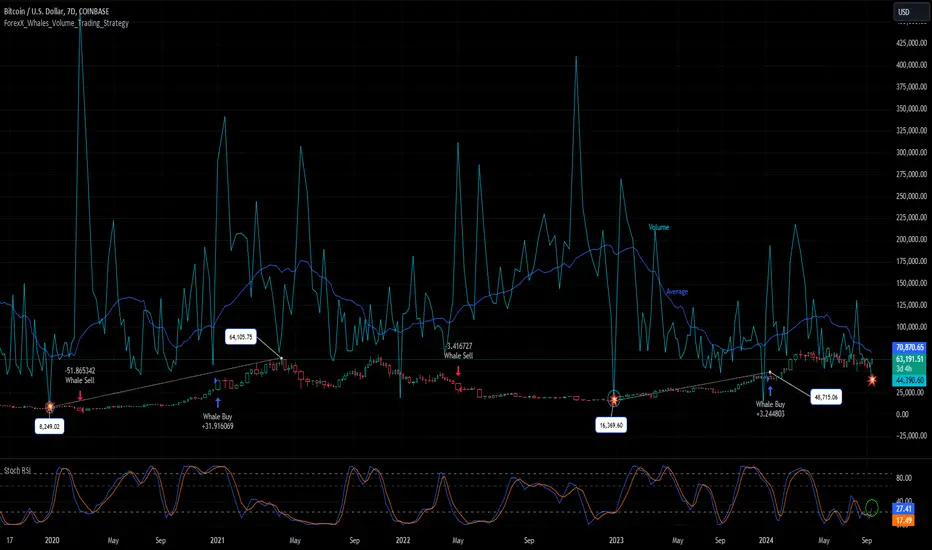Screen dimensions: 932x550
Task: Click 300,000.00 on the price scale
Action: coord(911,152)
